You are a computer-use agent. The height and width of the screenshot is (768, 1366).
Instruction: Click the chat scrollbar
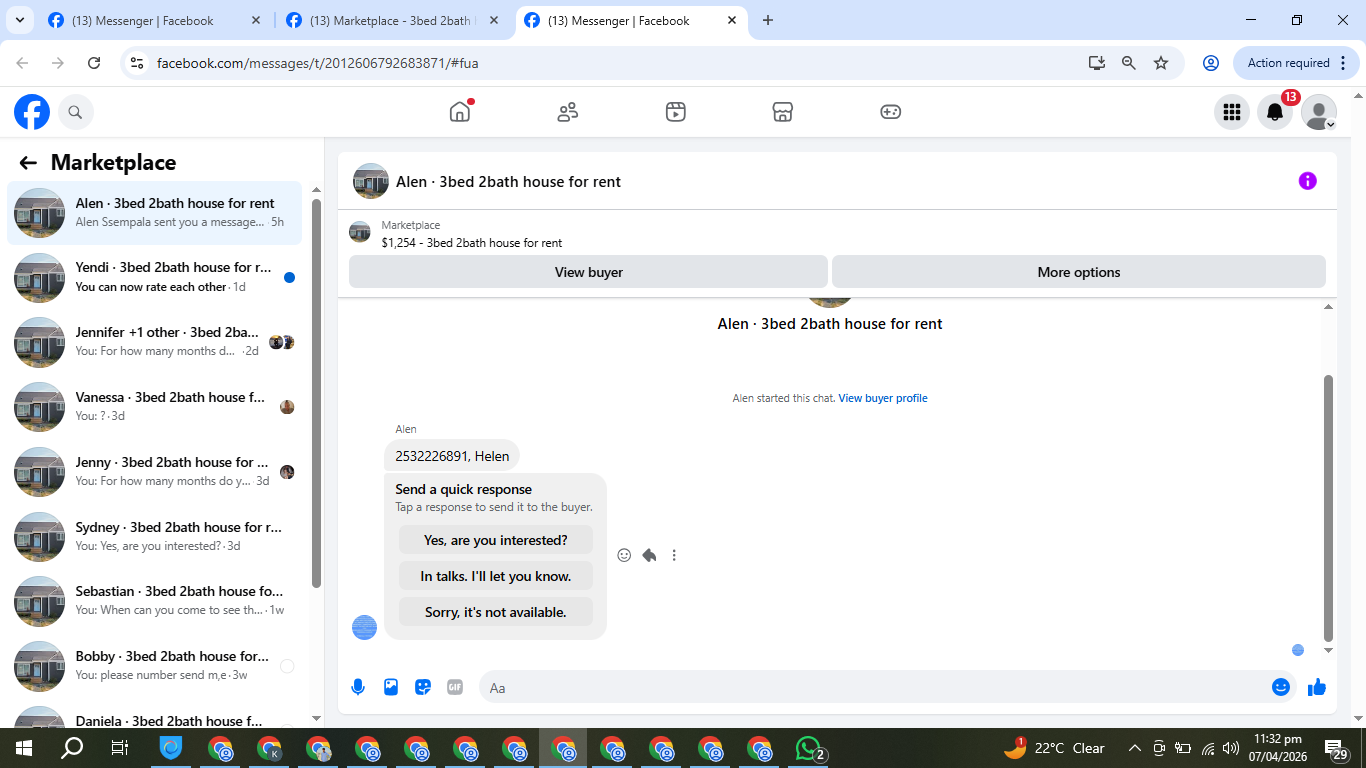click(x=1328, y=507)
